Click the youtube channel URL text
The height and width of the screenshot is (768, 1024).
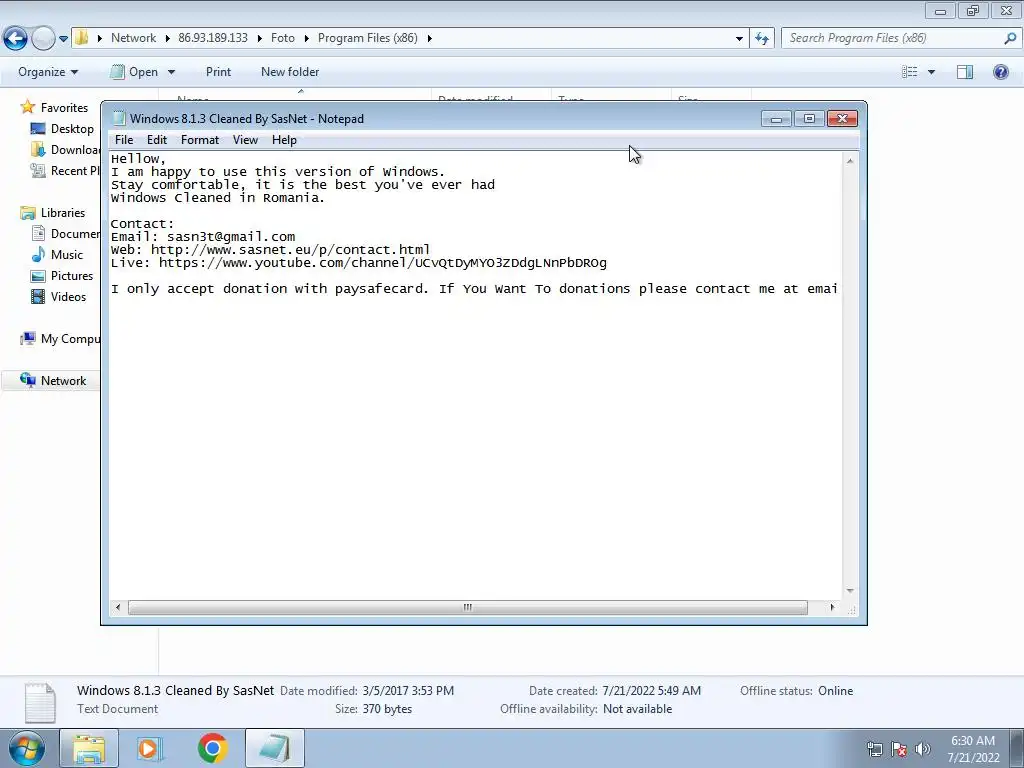point(383,263)
